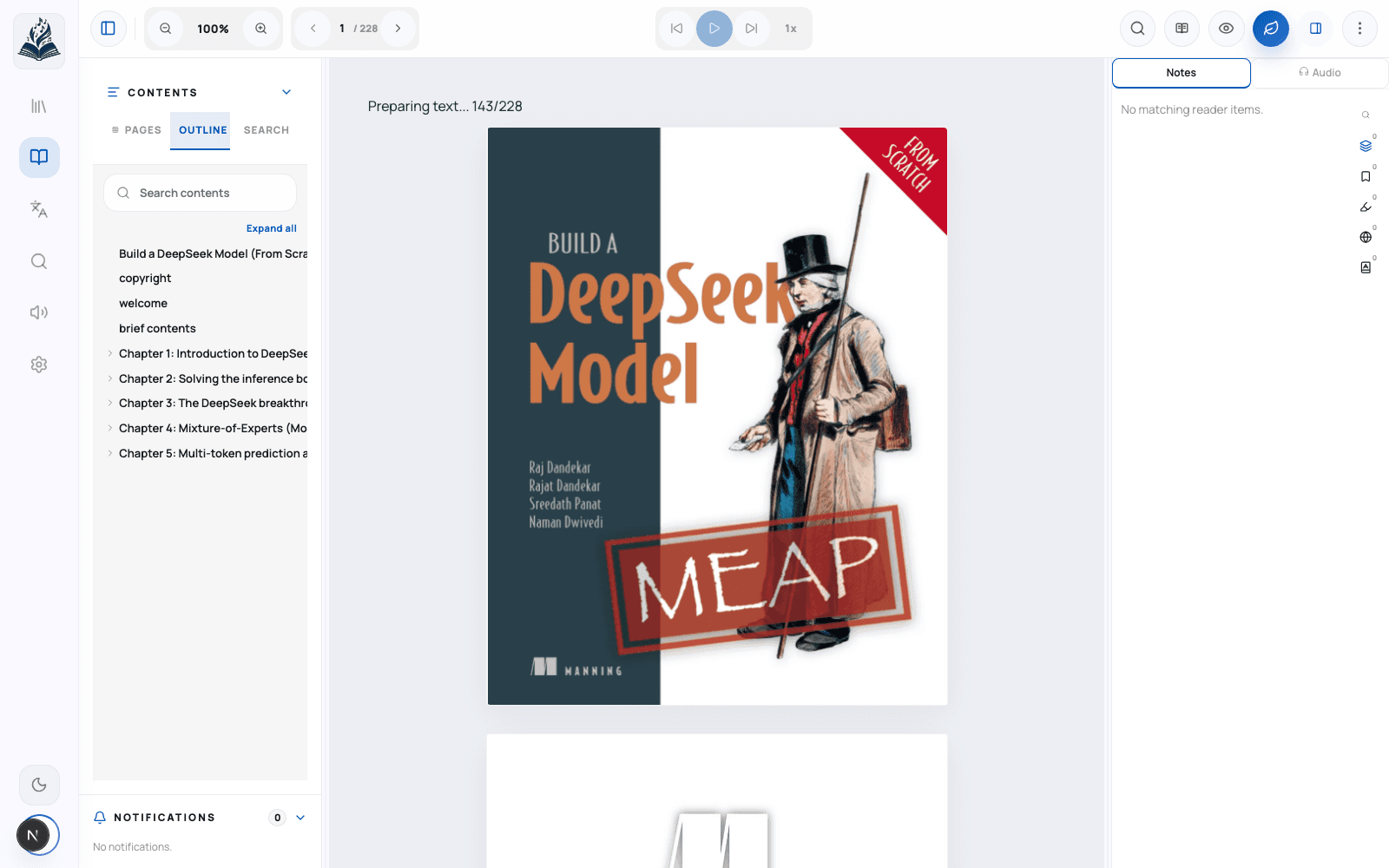The image size is (1389, 868).
Task: Filter dictionary book icon in notes panel
Action: (1366, 267)
